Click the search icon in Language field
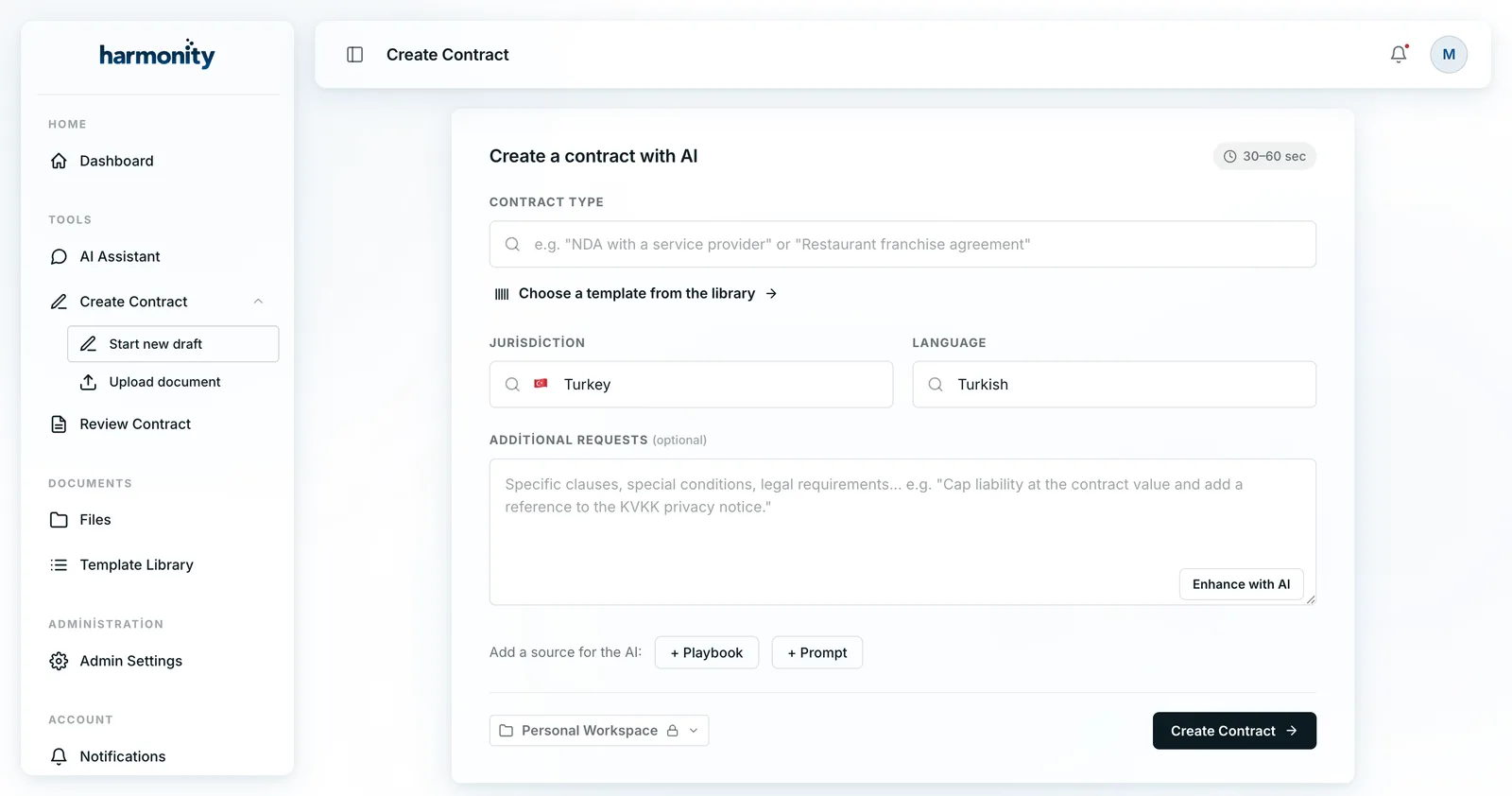Image resolution: width=1512 pixels, height=796 pixels. (936, 385)
